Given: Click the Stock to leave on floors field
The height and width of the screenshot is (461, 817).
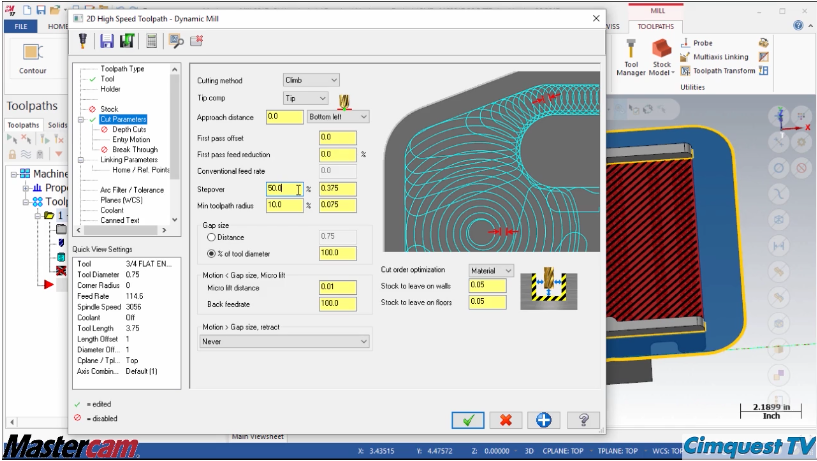Looking at the screenshot, I should 487,302.
